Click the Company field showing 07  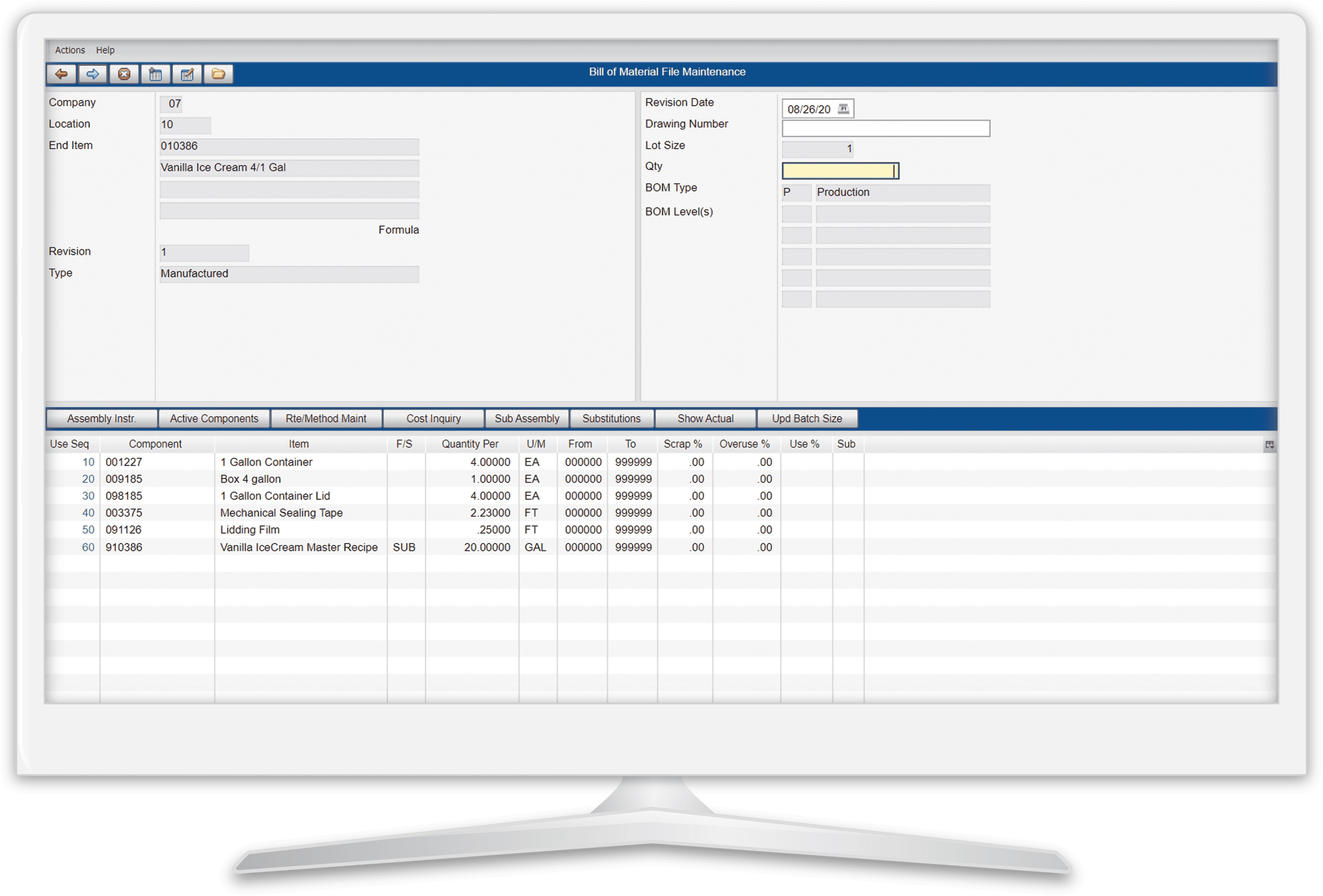(x=171, y=104)
